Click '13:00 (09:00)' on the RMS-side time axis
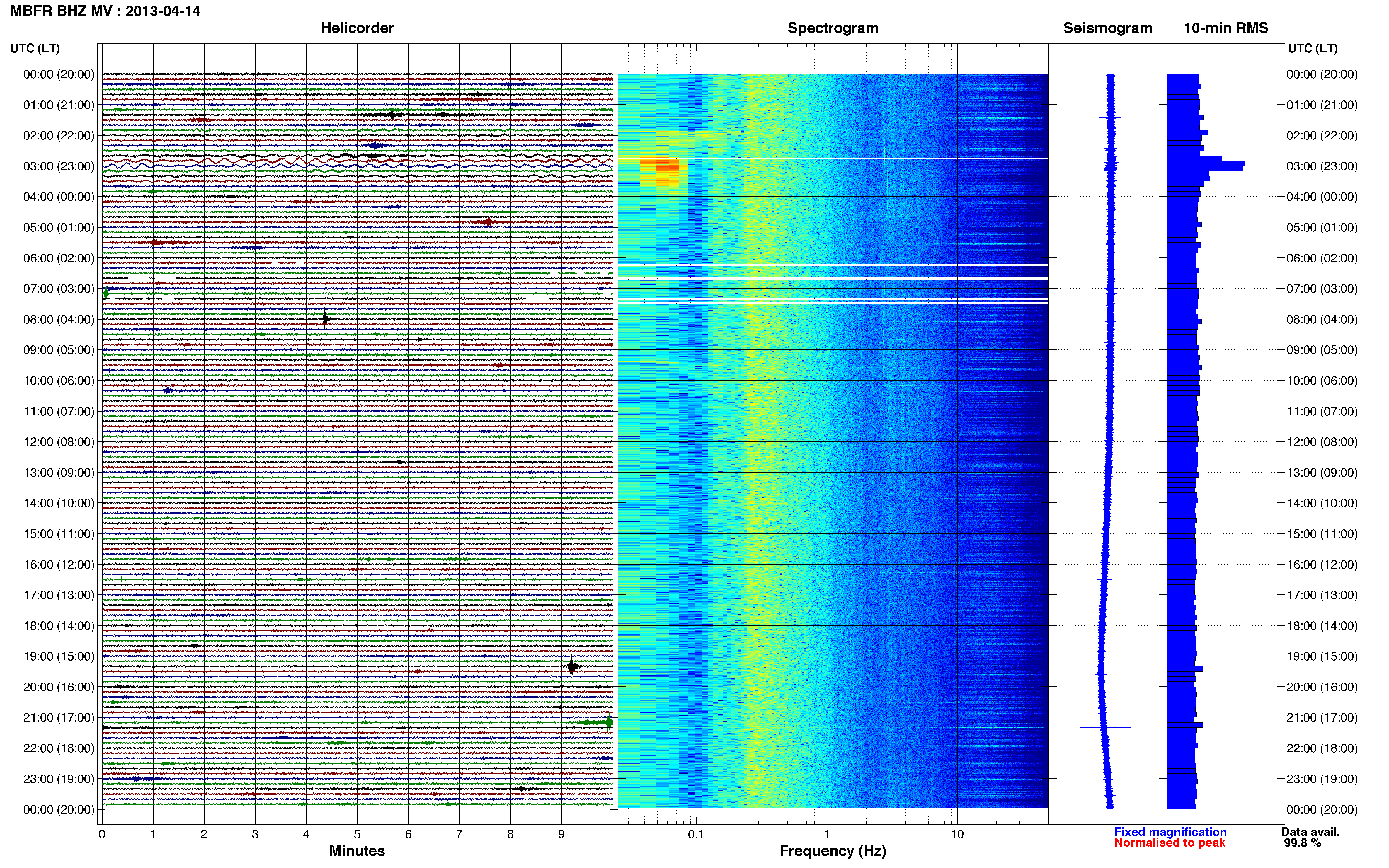The width and height of the screenshot is (1389, 868). pos(1322,473)
